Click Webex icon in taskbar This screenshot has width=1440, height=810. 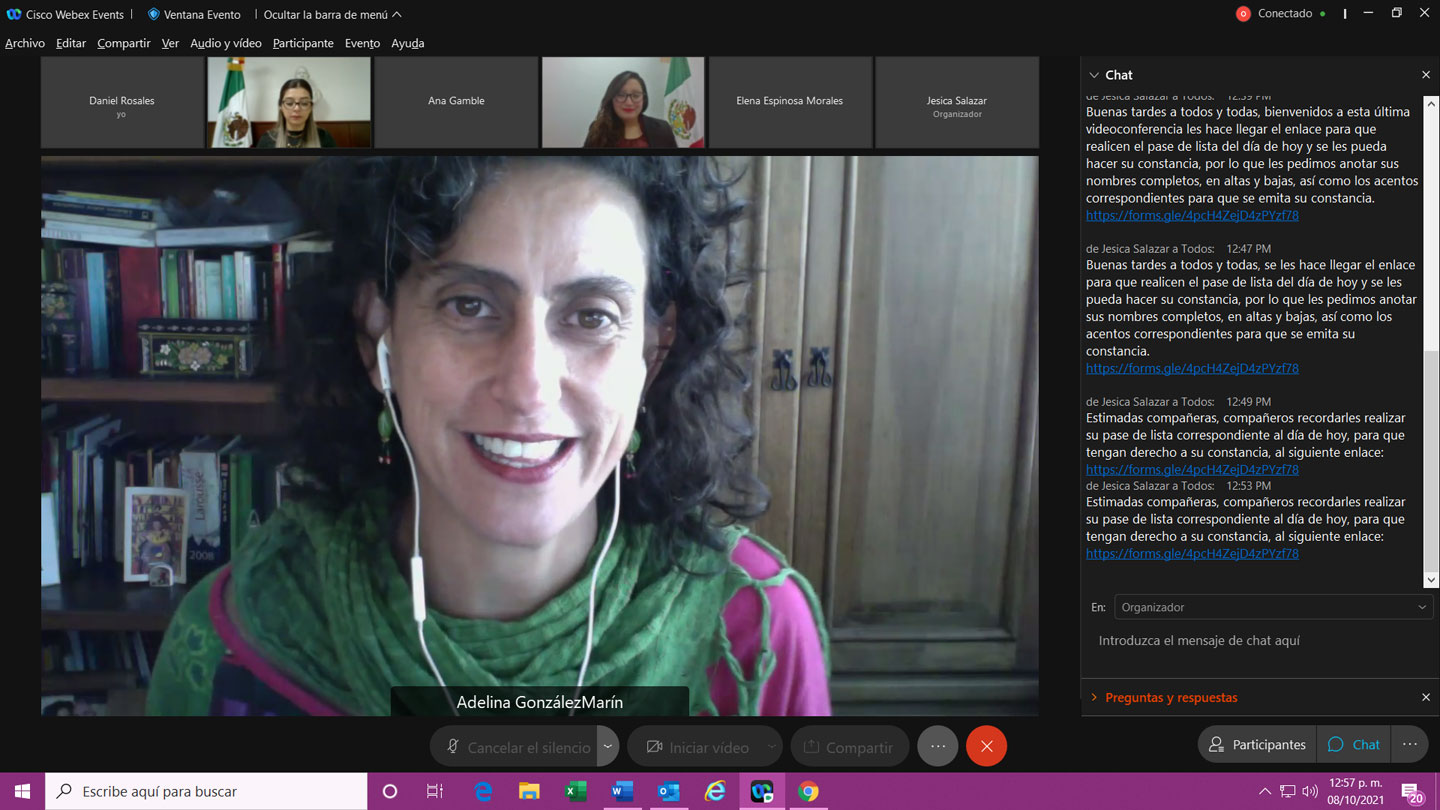762,791
